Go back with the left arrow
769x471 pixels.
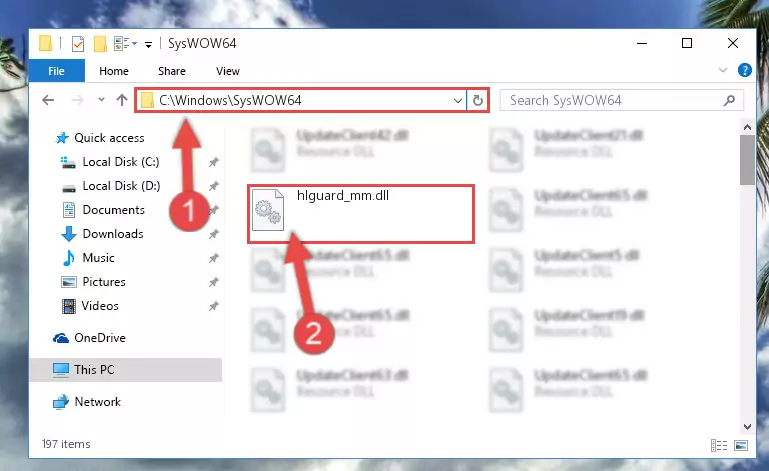click(x=48, y=100)
